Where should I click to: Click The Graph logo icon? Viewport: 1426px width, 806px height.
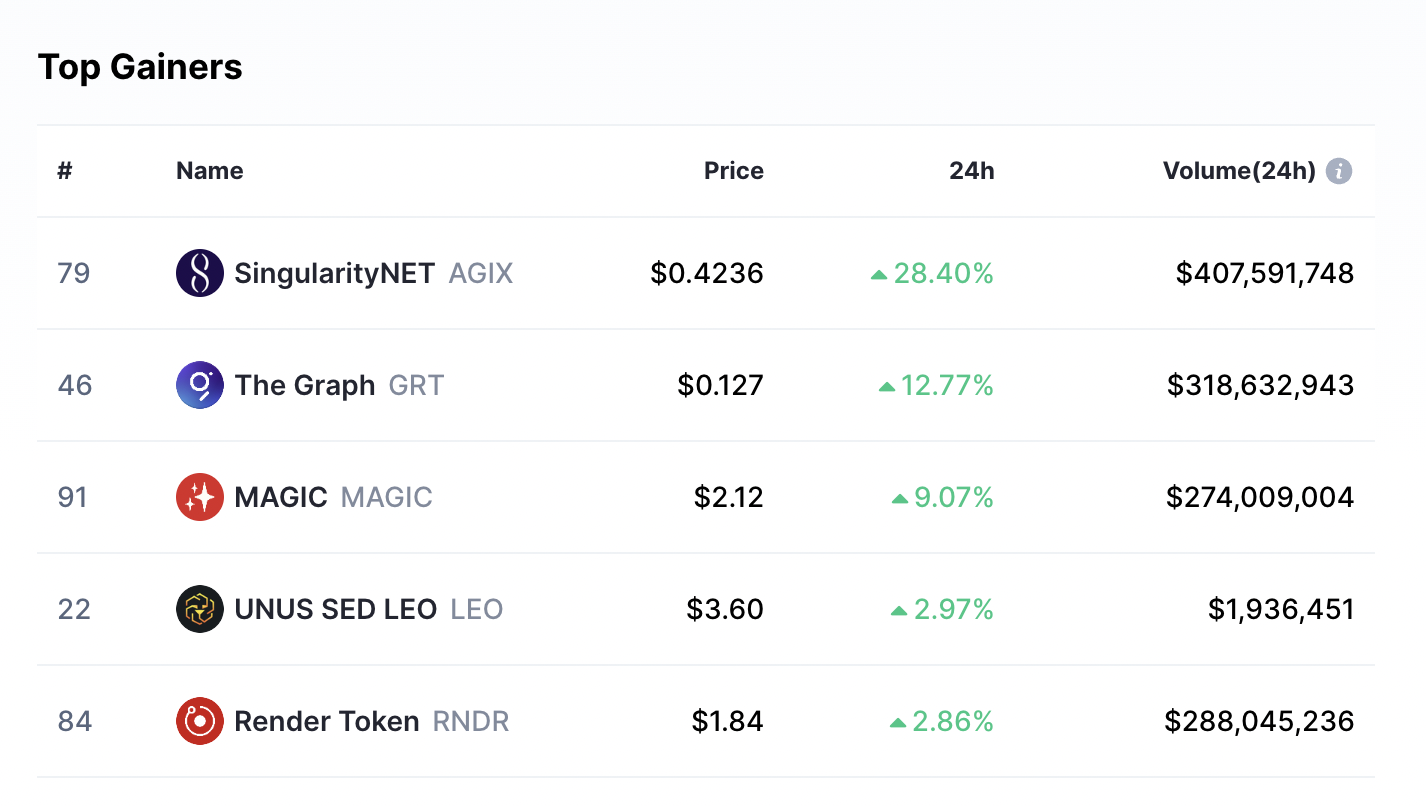pos(199,385)
